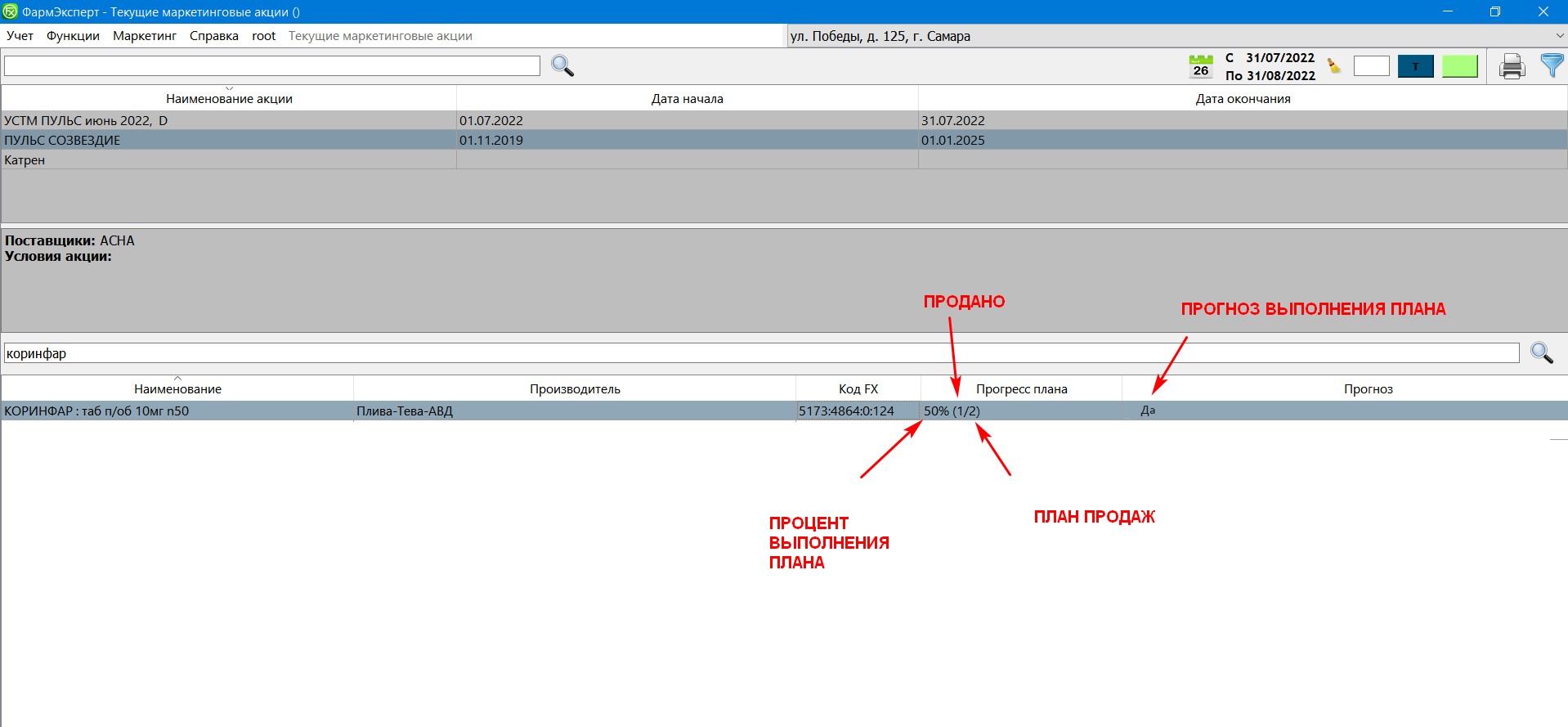Select the УСТМ ПУЛЬС июнь 2022 row
Image resolution: width=1568 pixels, height=727 pixels.
229,120
